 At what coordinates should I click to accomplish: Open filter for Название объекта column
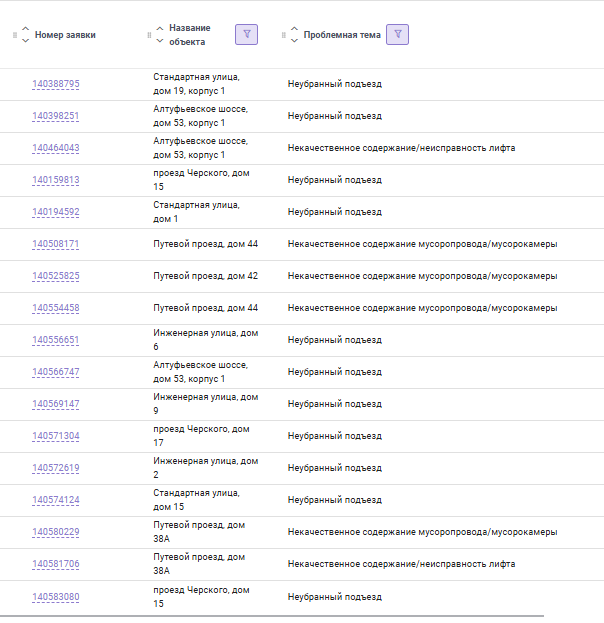coord(246,35)
